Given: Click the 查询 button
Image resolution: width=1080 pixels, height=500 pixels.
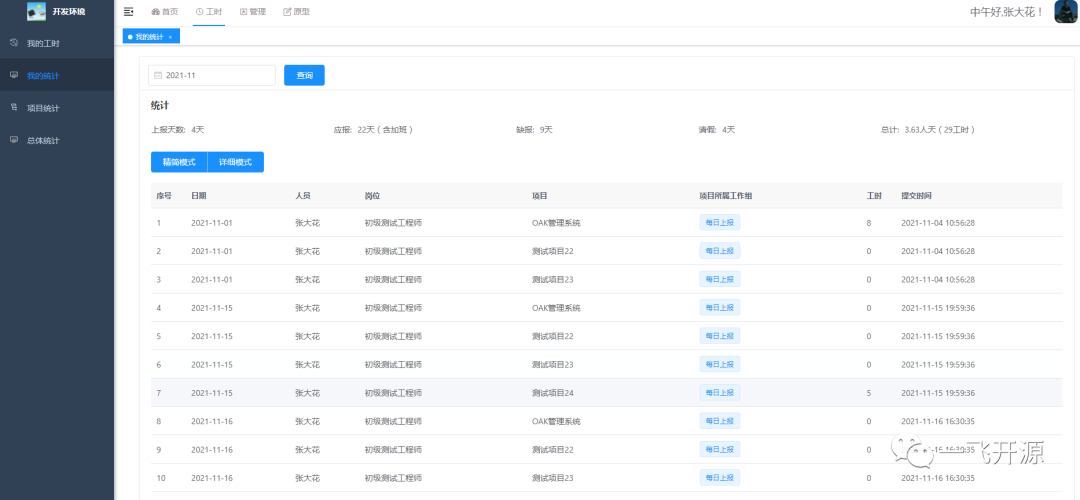Looking at the screenshot, I should point(304,76).
